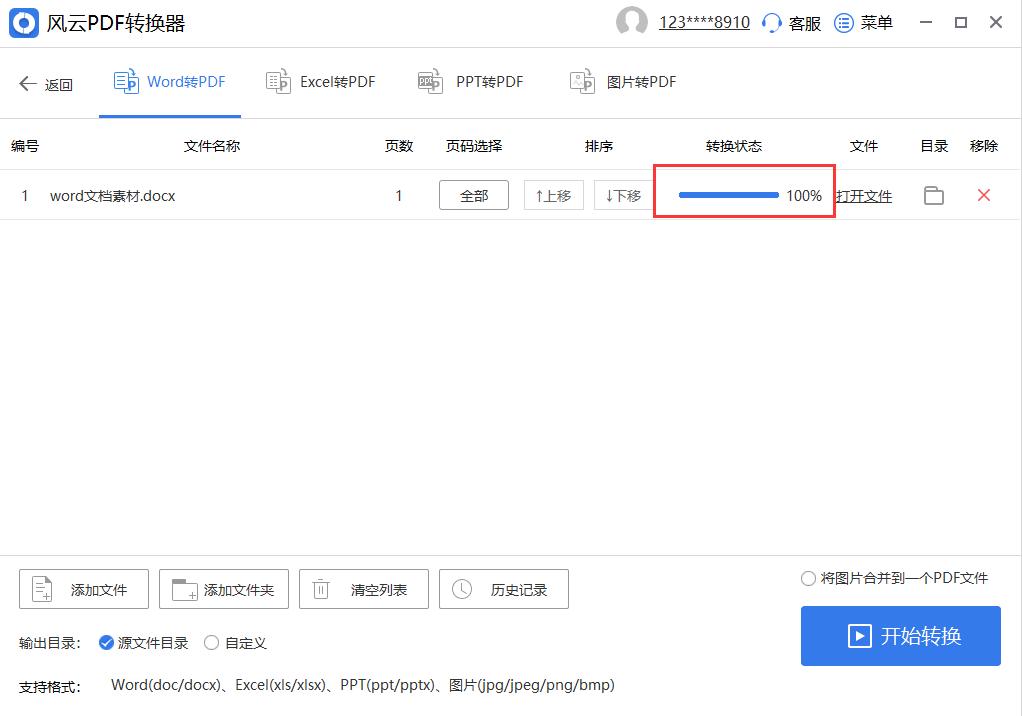Remove word文档素材.docx via the red X
This screenshot has width=1022, height=716.
[x=984, y=196]
